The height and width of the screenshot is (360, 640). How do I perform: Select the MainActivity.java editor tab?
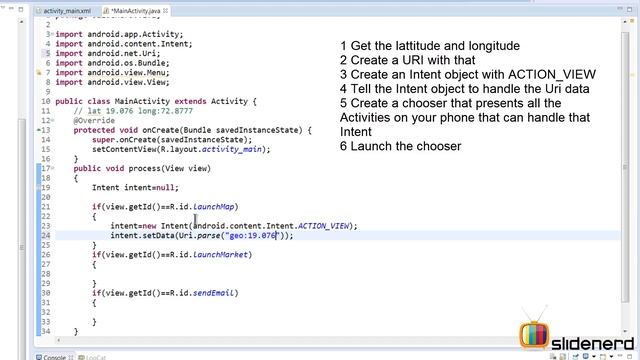[136, 11]
